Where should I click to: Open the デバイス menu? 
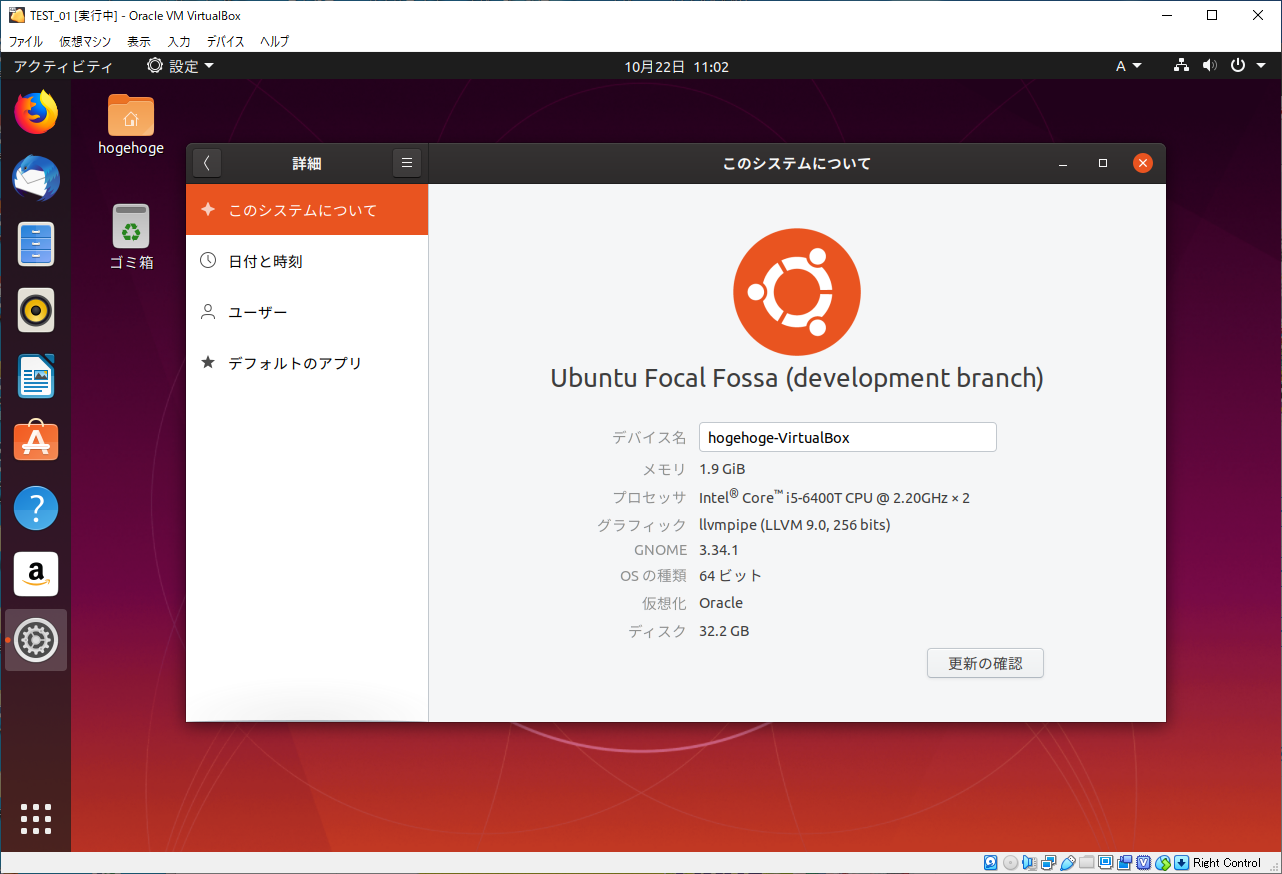(226, 41)
